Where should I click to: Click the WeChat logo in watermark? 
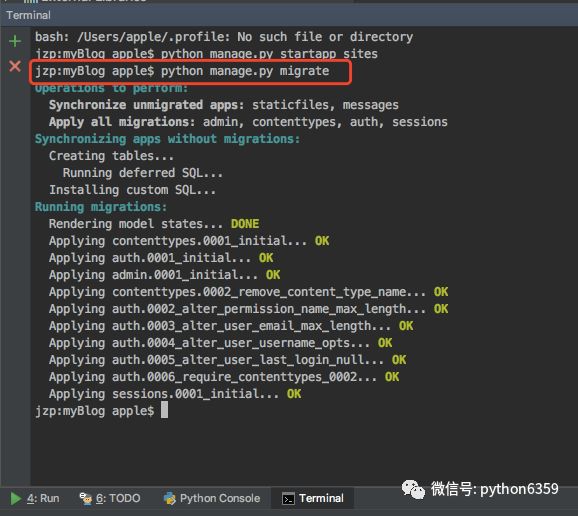[413, 489]
